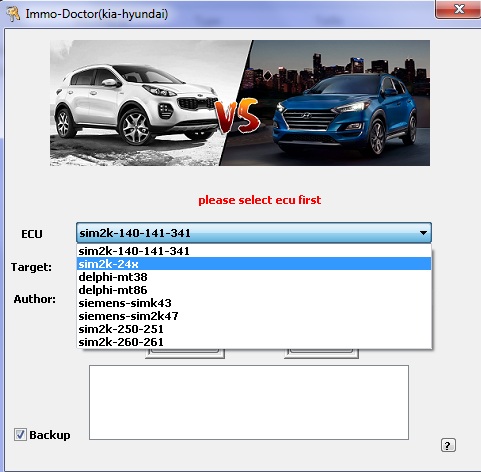
Task: Select the sim2k-24x entry
Action: coord(254,264)
